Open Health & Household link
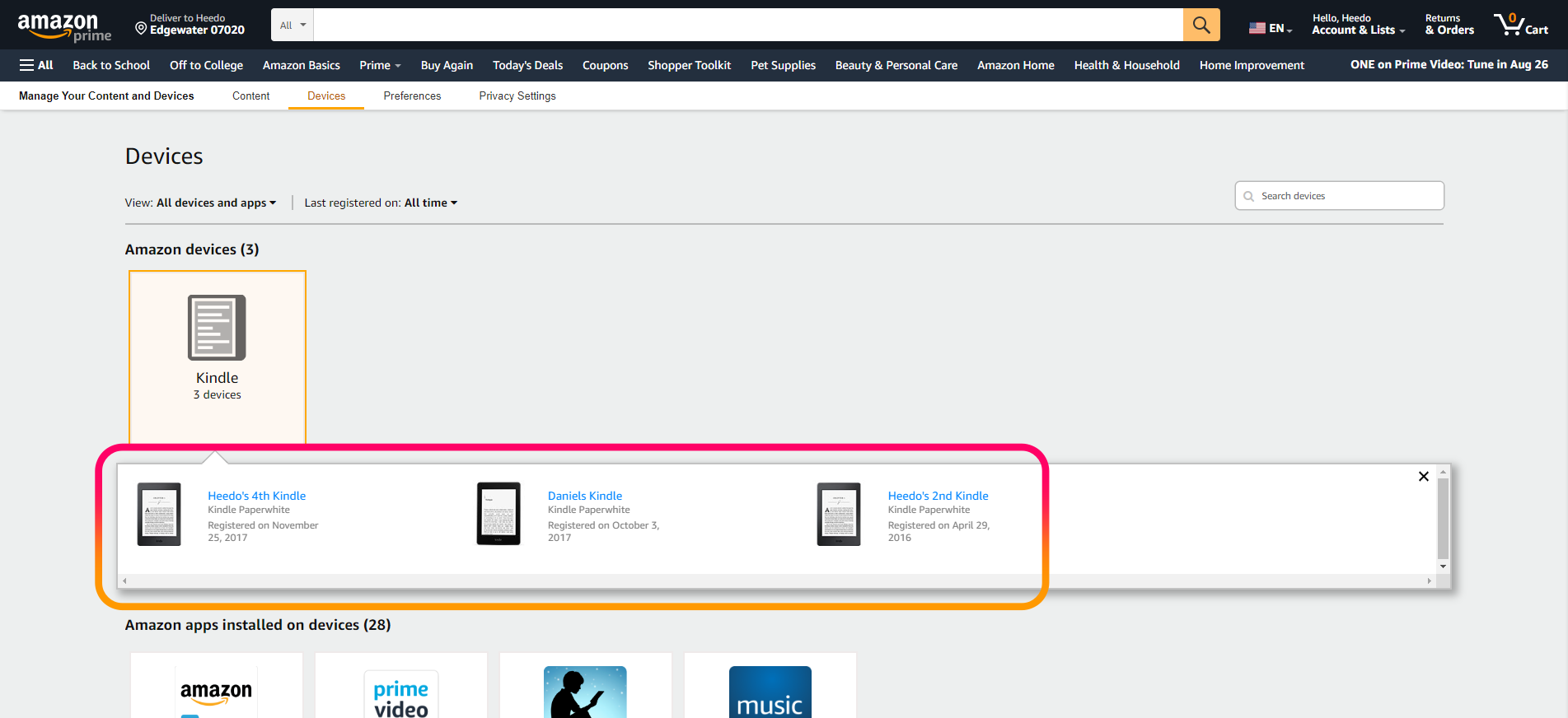Image resolution: width=1568 pixels, height=718 pixels. point(1126,65)
